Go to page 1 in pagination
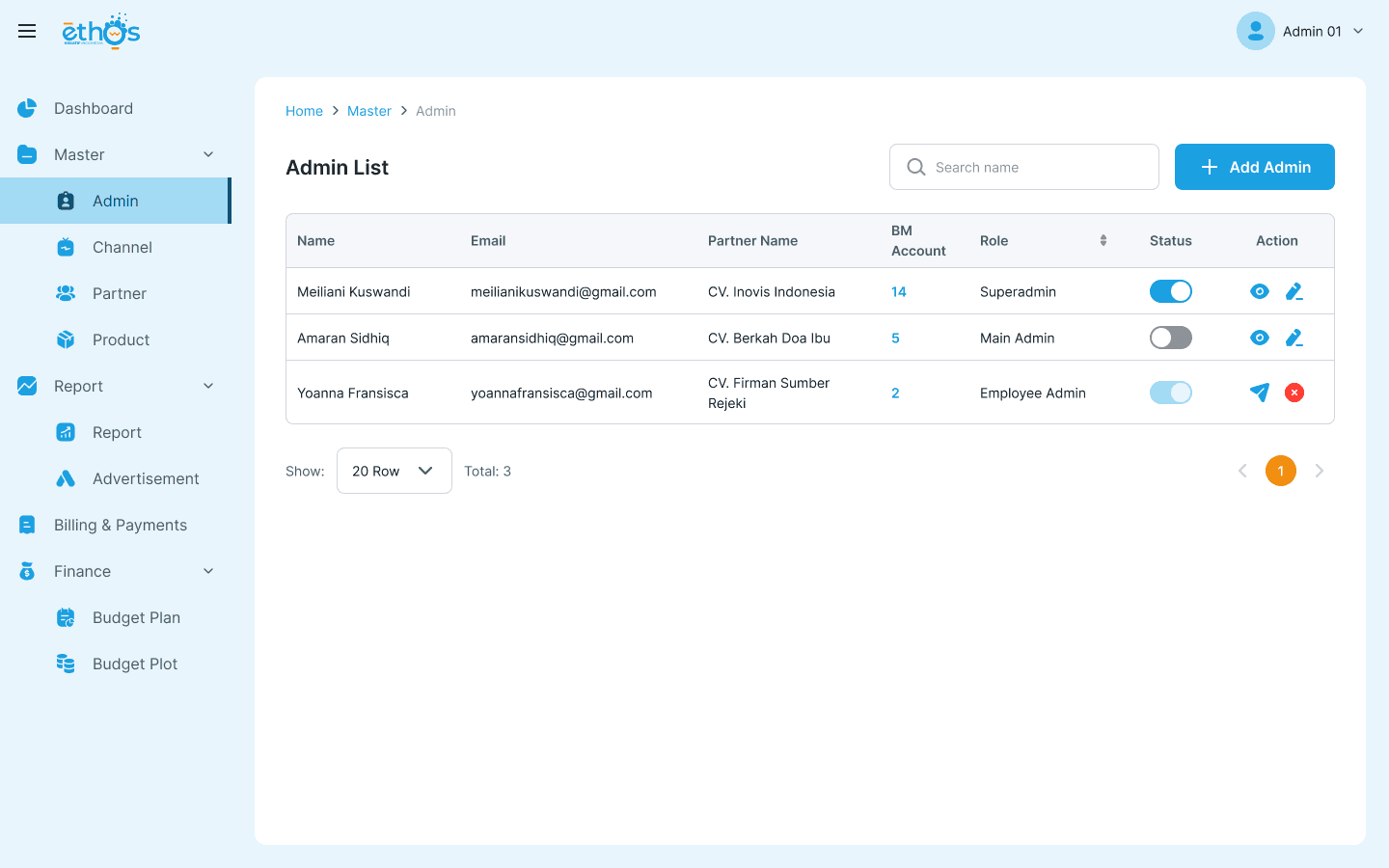 tap(1281, 471)
